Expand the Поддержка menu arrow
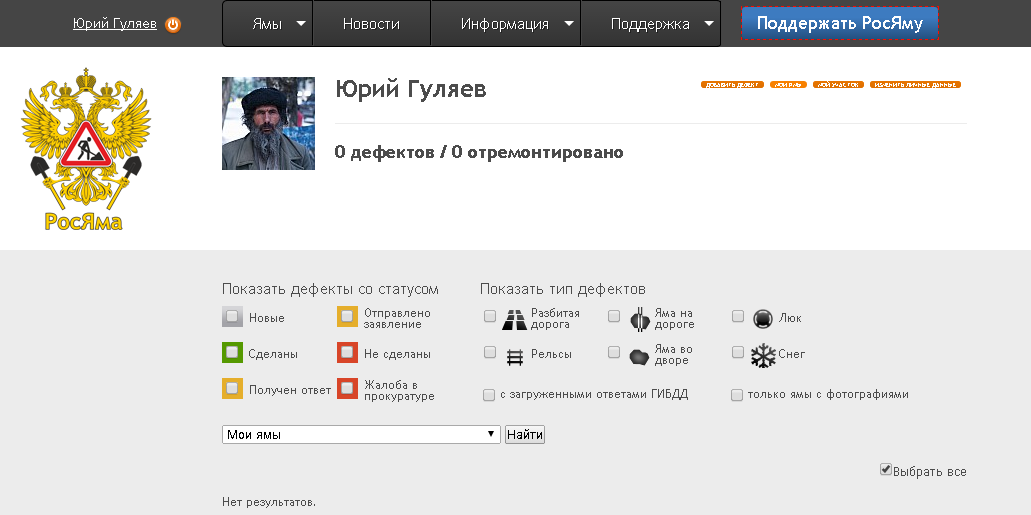 coord(709,24)
